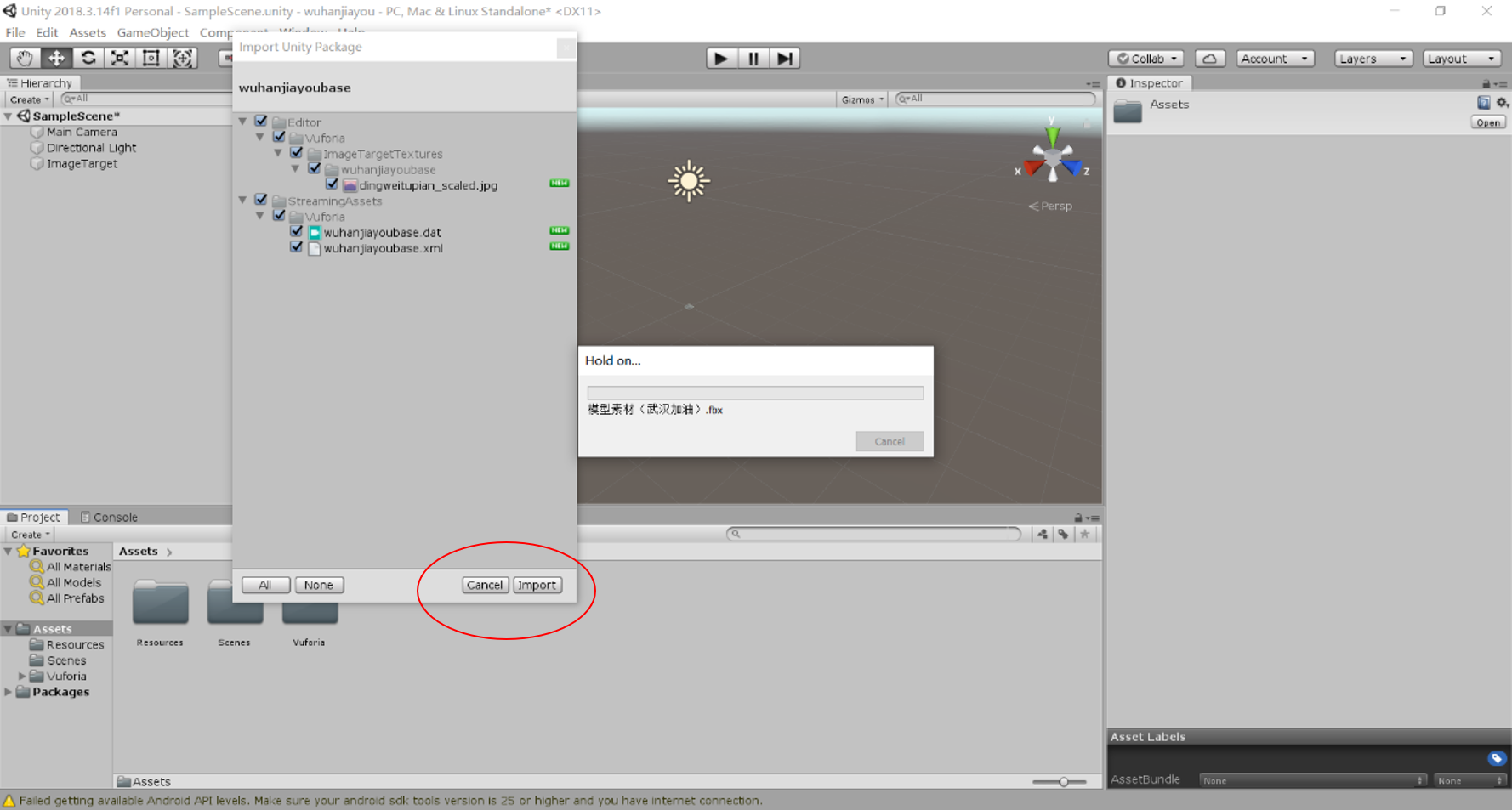Select the Rotate tool

click(88, 58)
